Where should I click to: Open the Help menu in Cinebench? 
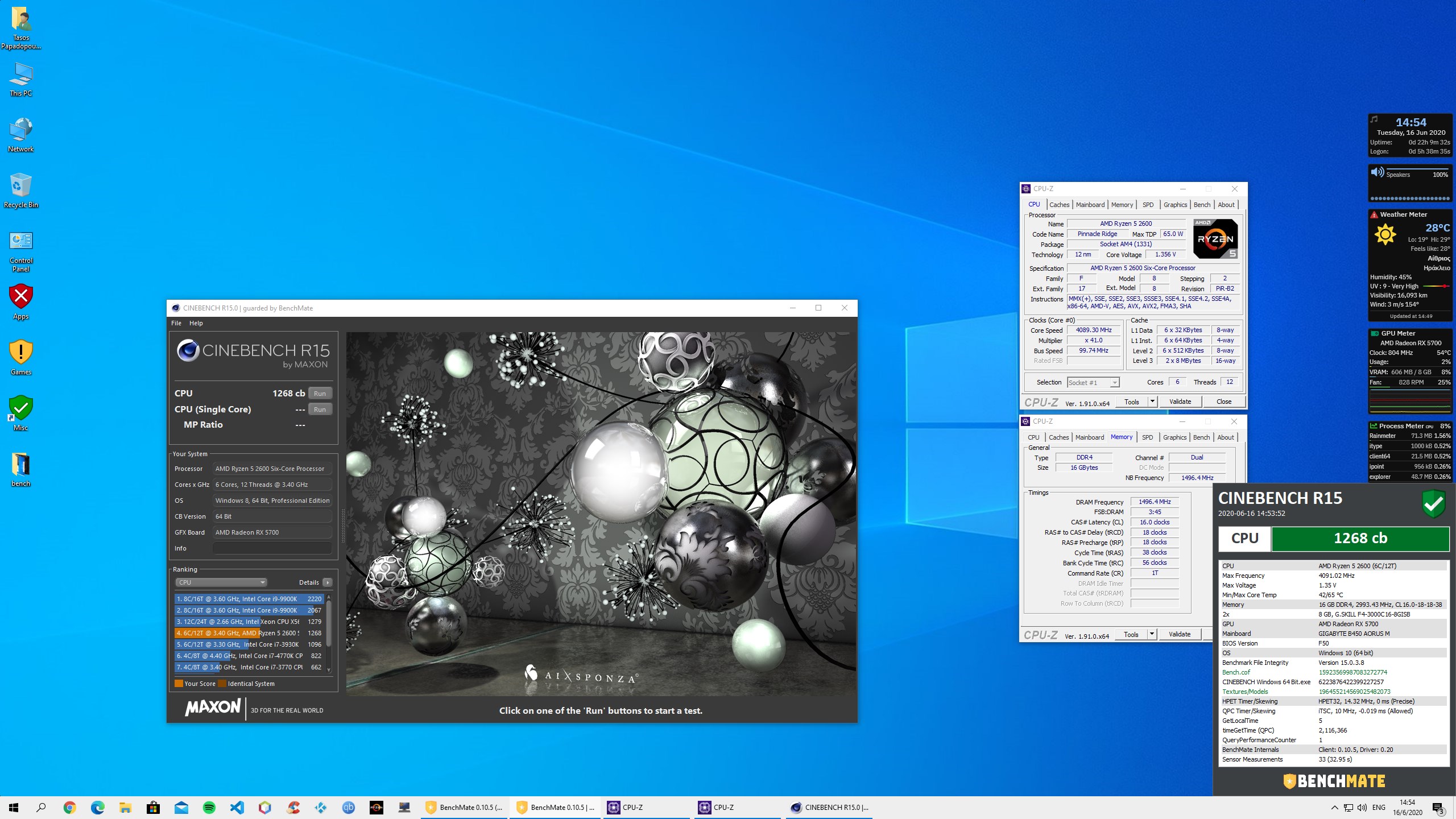pos(196,323)
